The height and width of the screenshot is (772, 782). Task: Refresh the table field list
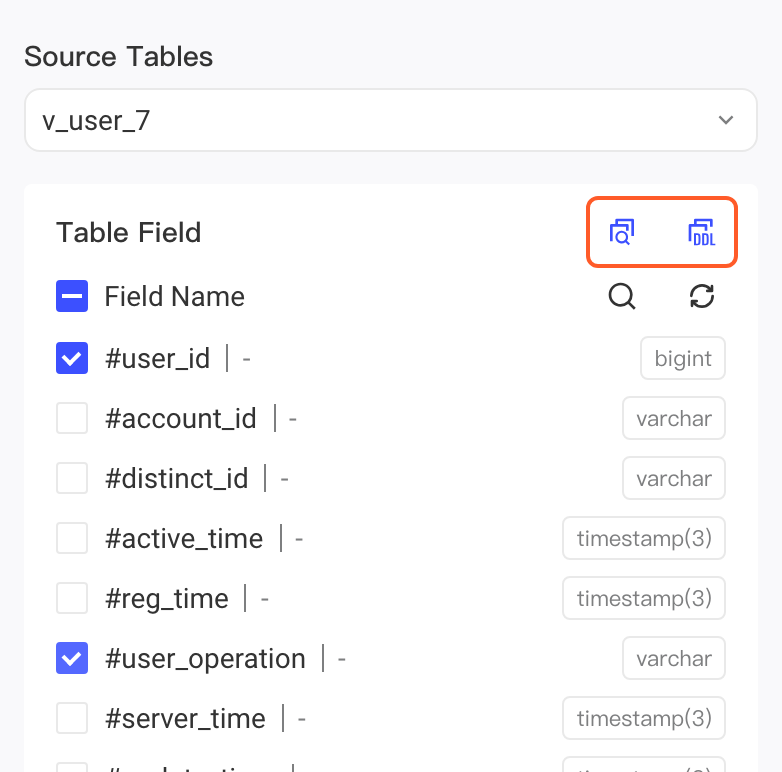click(702, 296)
